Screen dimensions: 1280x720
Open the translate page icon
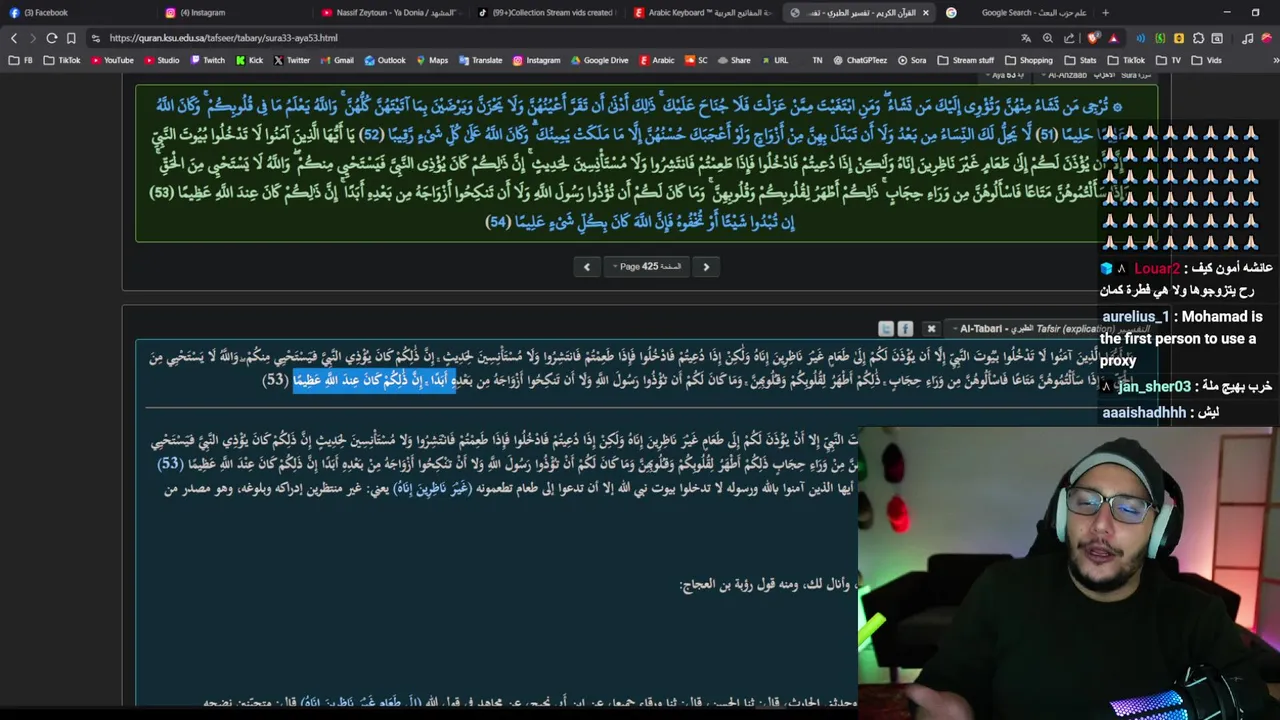[x=1026, y=38]
